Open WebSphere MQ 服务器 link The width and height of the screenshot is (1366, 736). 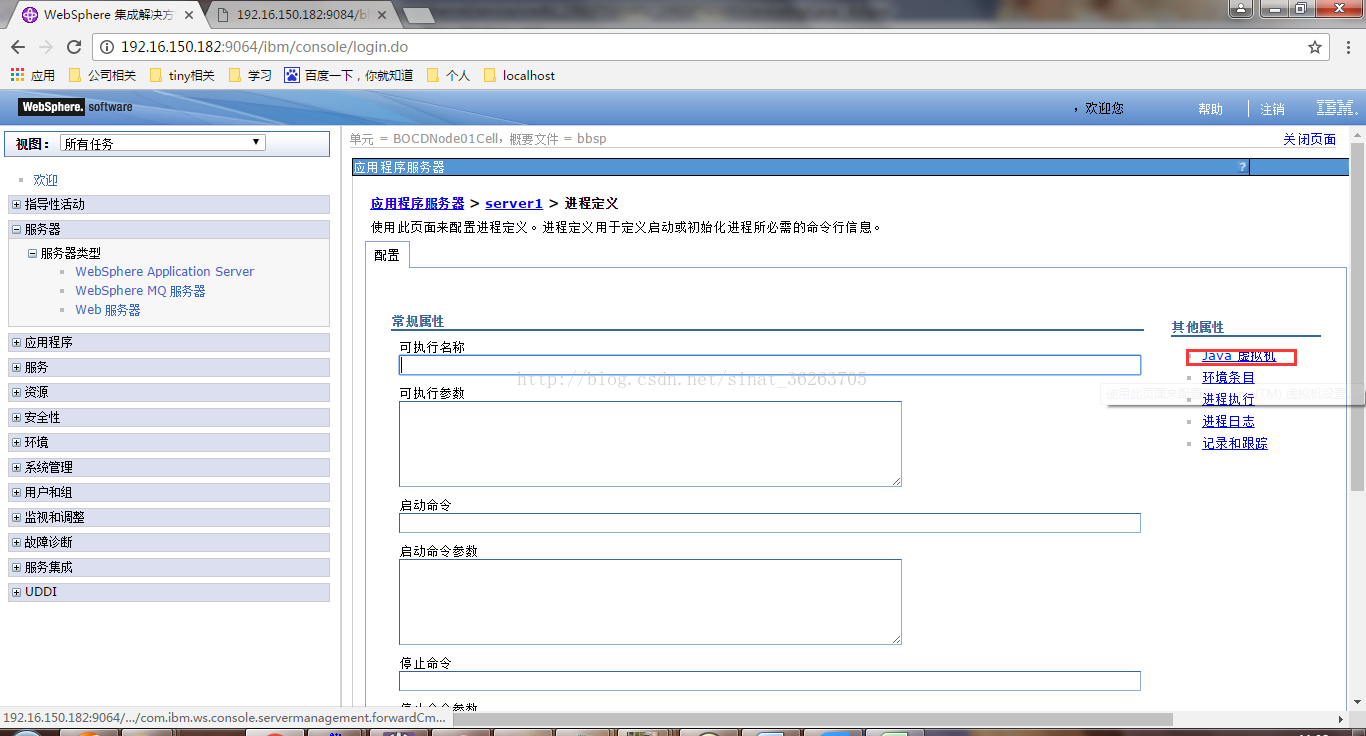point(140,291)
